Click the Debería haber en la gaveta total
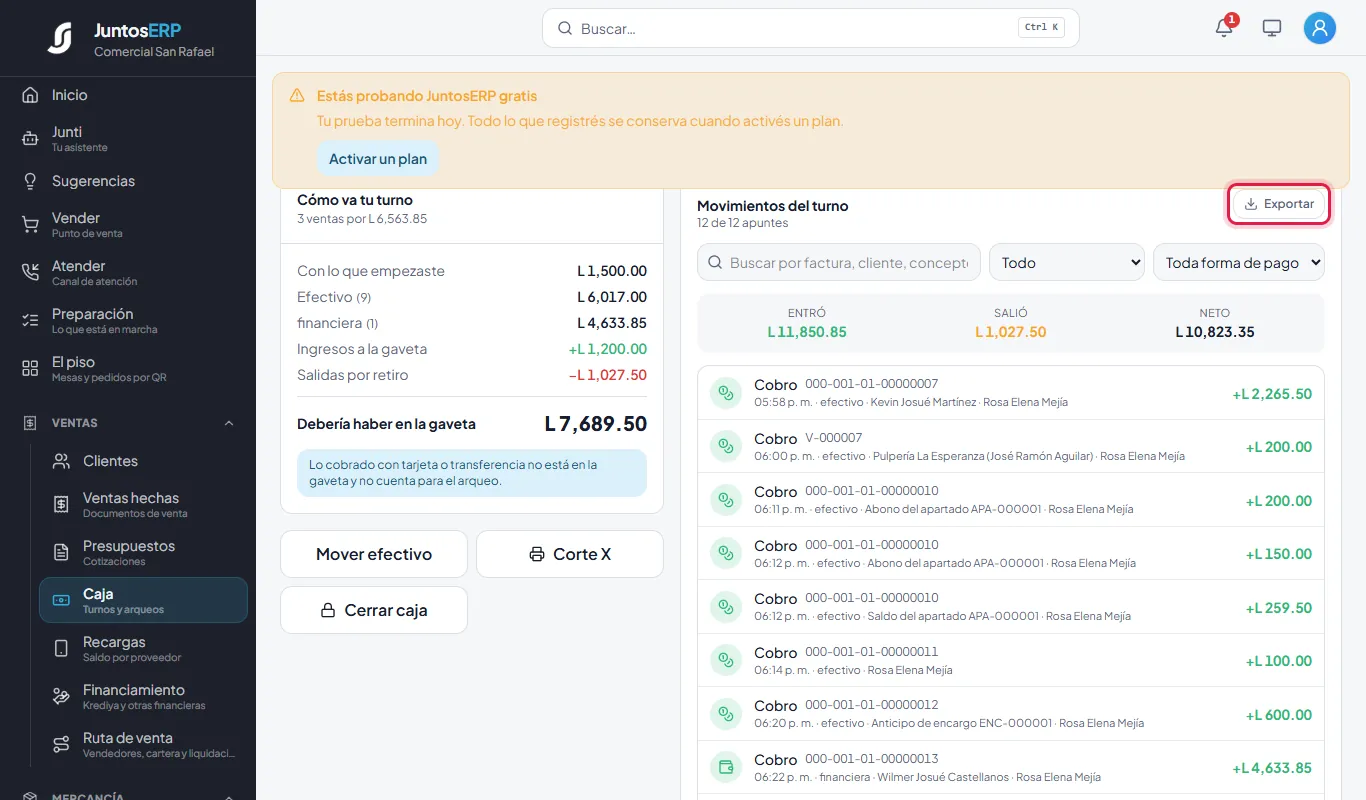Image resolution: width=1366 pixels, height=800 pixels. click(x=596, y=424)
